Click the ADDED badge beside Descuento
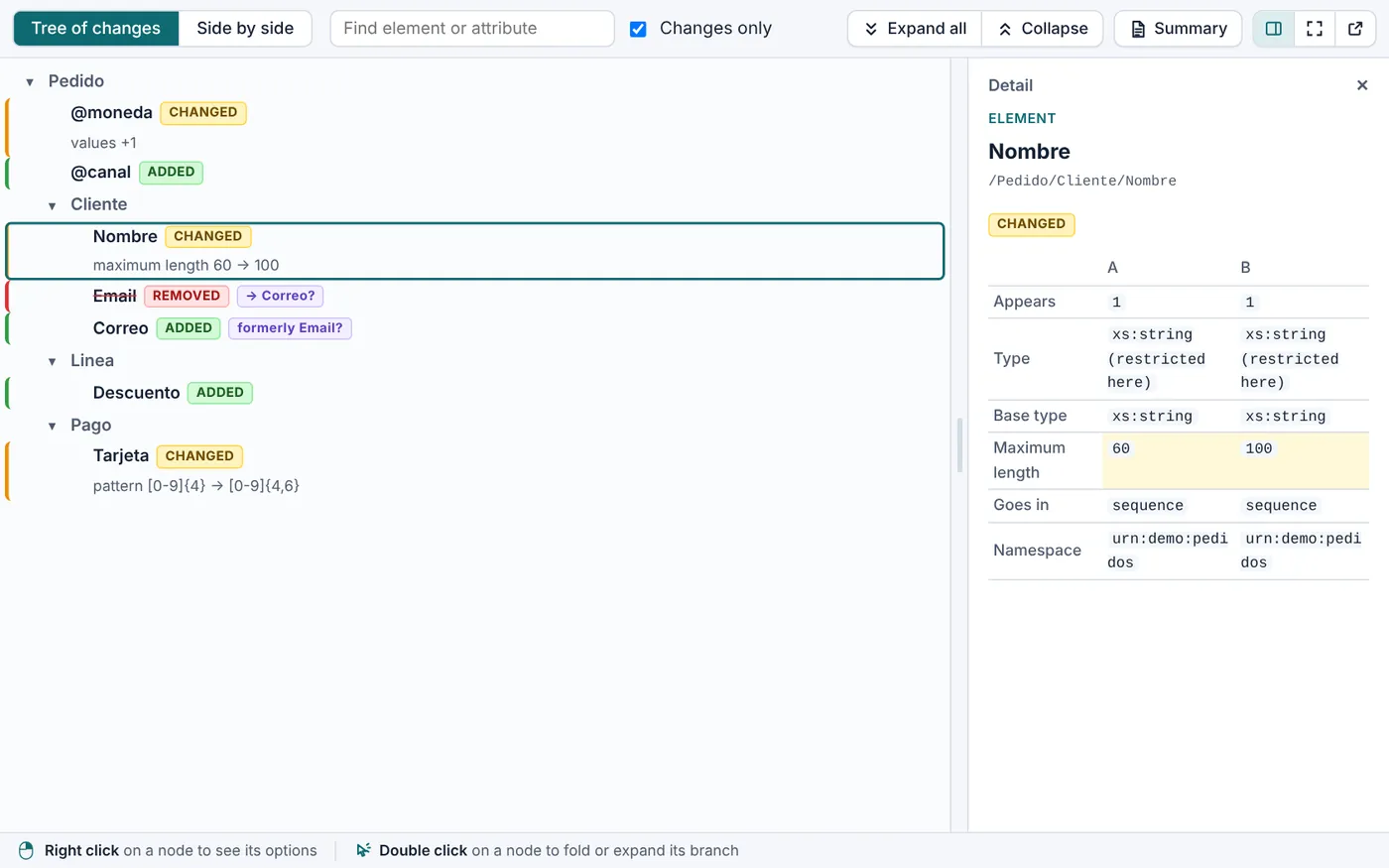This screenshot has width=1389, height=868. [x=220, y=393]
